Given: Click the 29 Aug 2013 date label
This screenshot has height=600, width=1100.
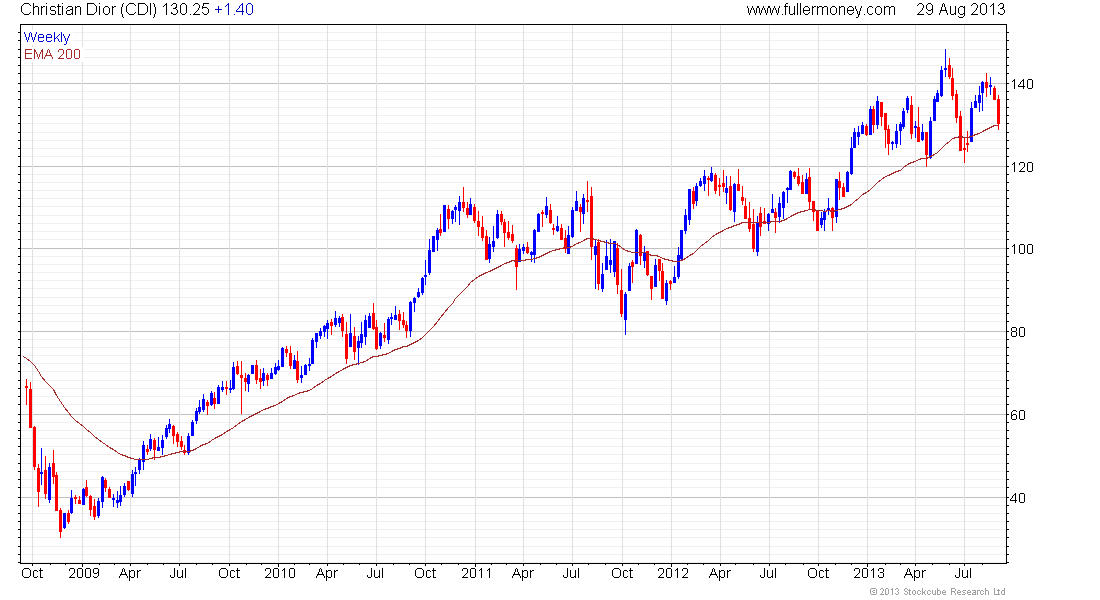Looking at the screenshot, I should pos(960,10).
